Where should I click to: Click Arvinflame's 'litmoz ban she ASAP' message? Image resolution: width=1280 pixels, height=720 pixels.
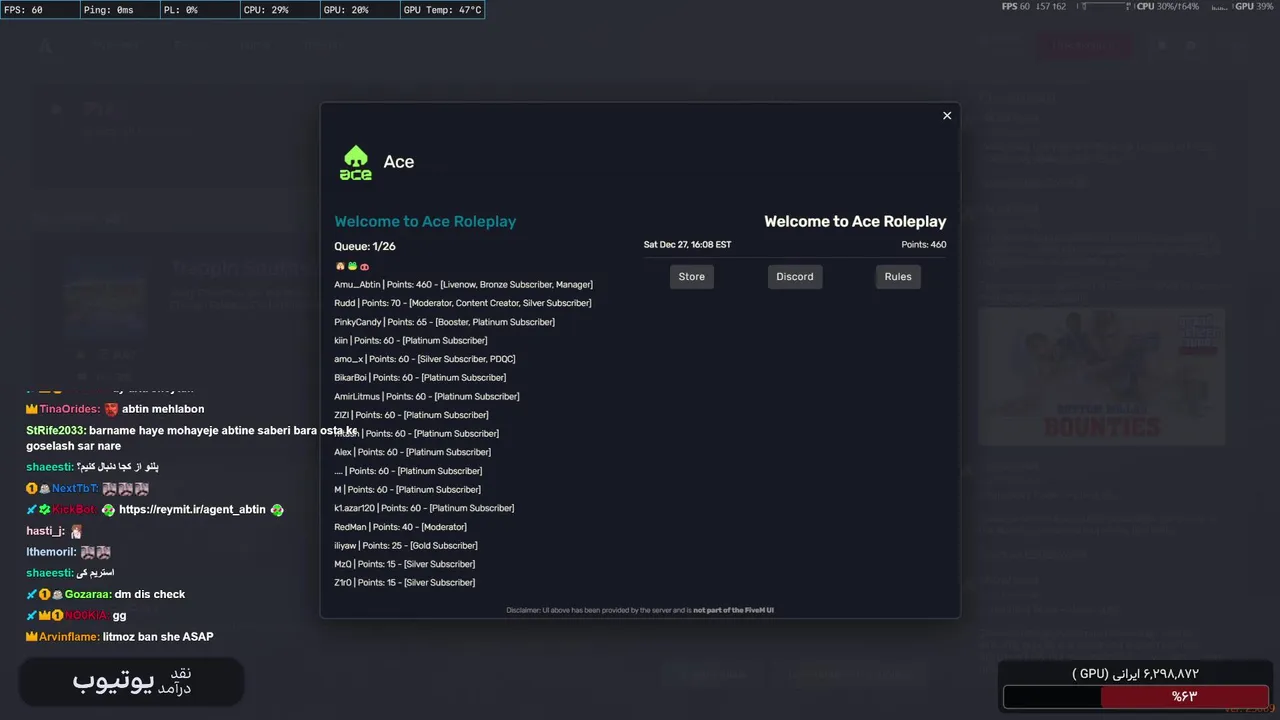[x=120, y=637]
